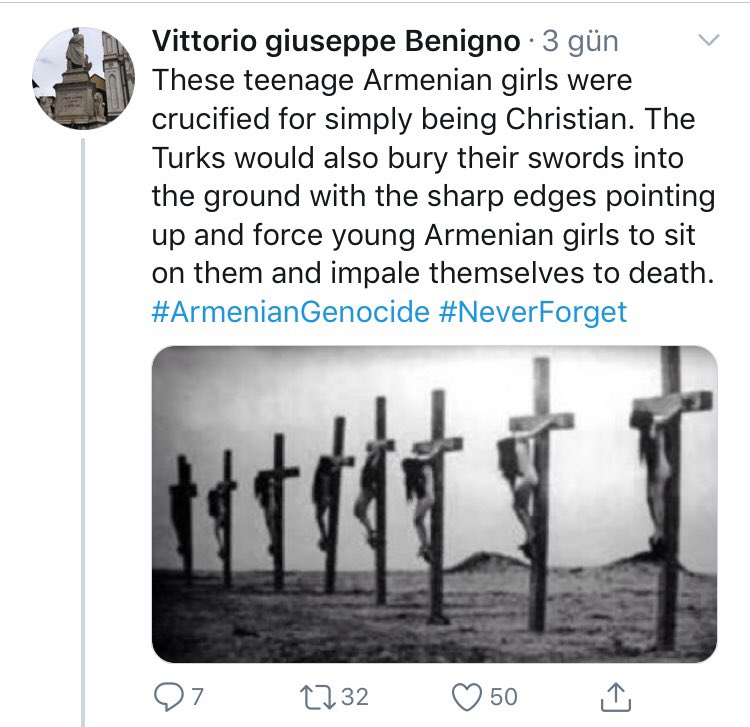750x727 pixels.
Task: Click the reply count showing 7
Action: (x=198, y=697)
